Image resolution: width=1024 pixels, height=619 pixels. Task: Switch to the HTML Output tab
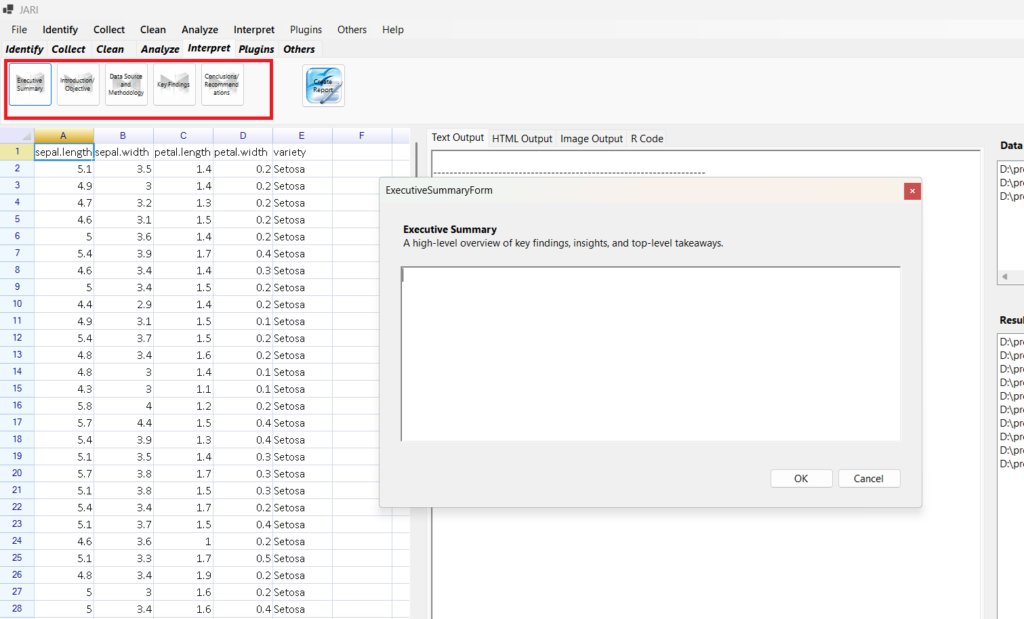tap(522, 139)
